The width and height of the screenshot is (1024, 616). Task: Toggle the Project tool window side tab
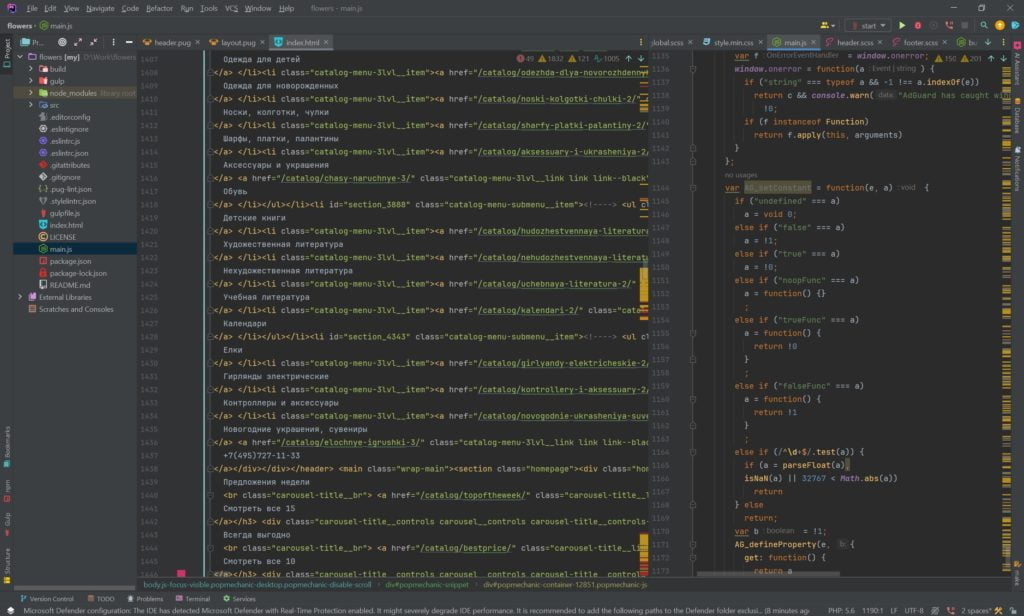6,54
